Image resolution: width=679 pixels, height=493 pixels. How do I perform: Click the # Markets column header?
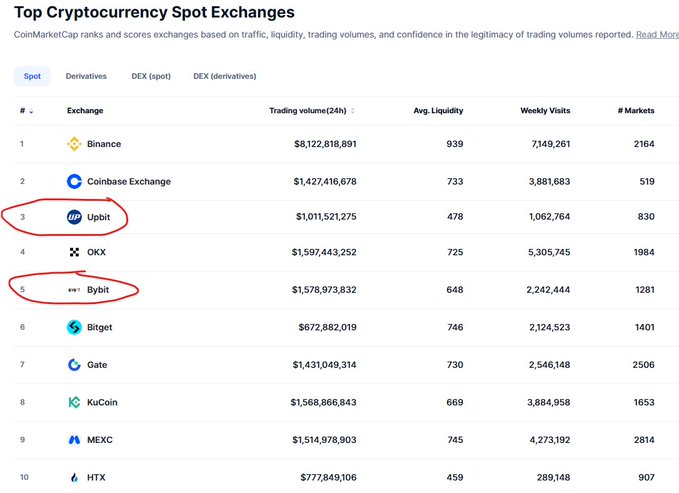point(636,110)
